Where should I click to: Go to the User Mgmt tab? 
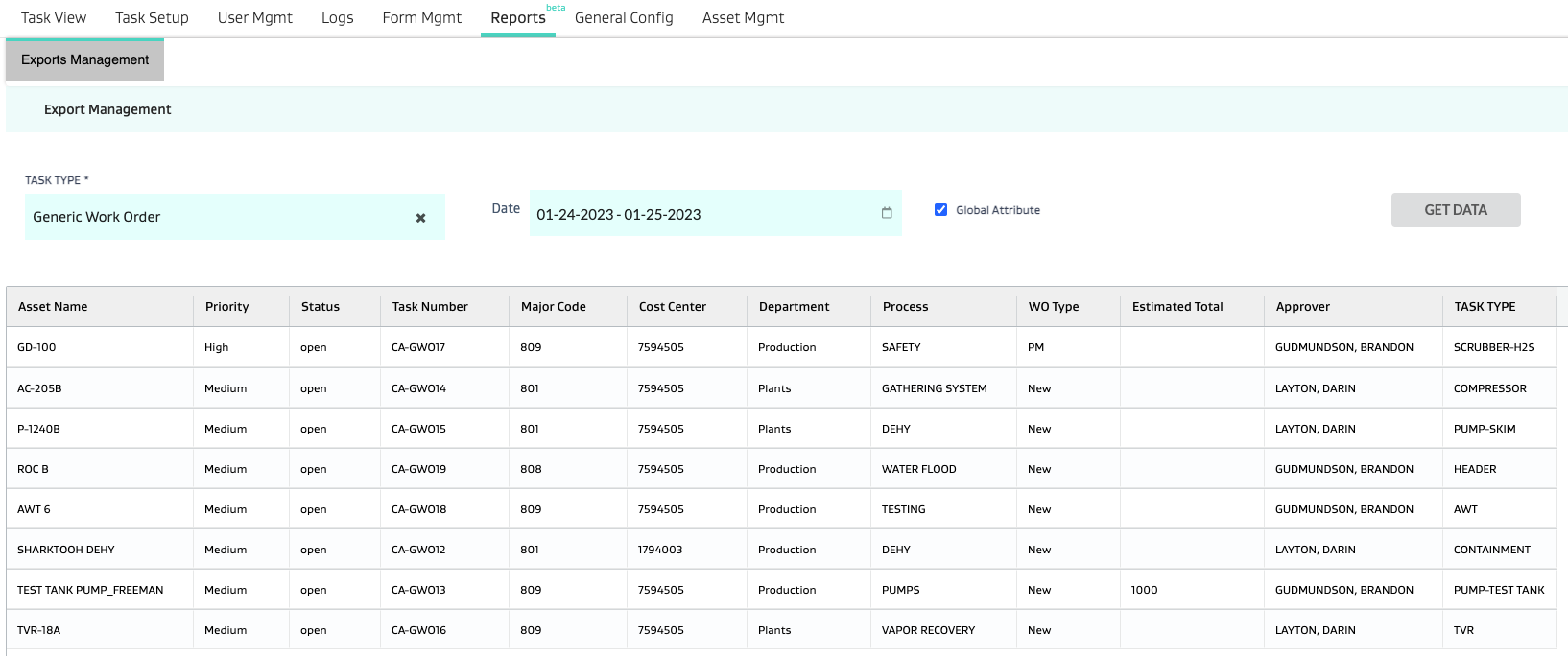pyautogui.click(x=254, y=18)
